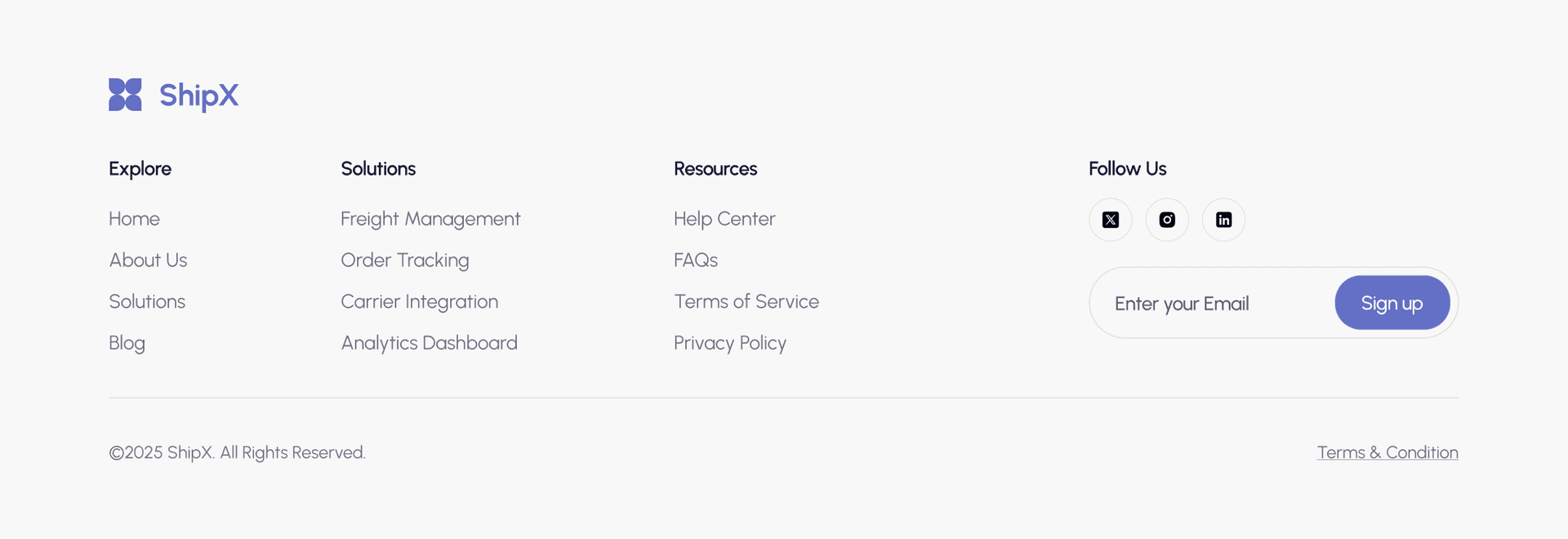The image size is (1568, 539).
Task: Open Freight Management solution link
Action: coord(430,219)
